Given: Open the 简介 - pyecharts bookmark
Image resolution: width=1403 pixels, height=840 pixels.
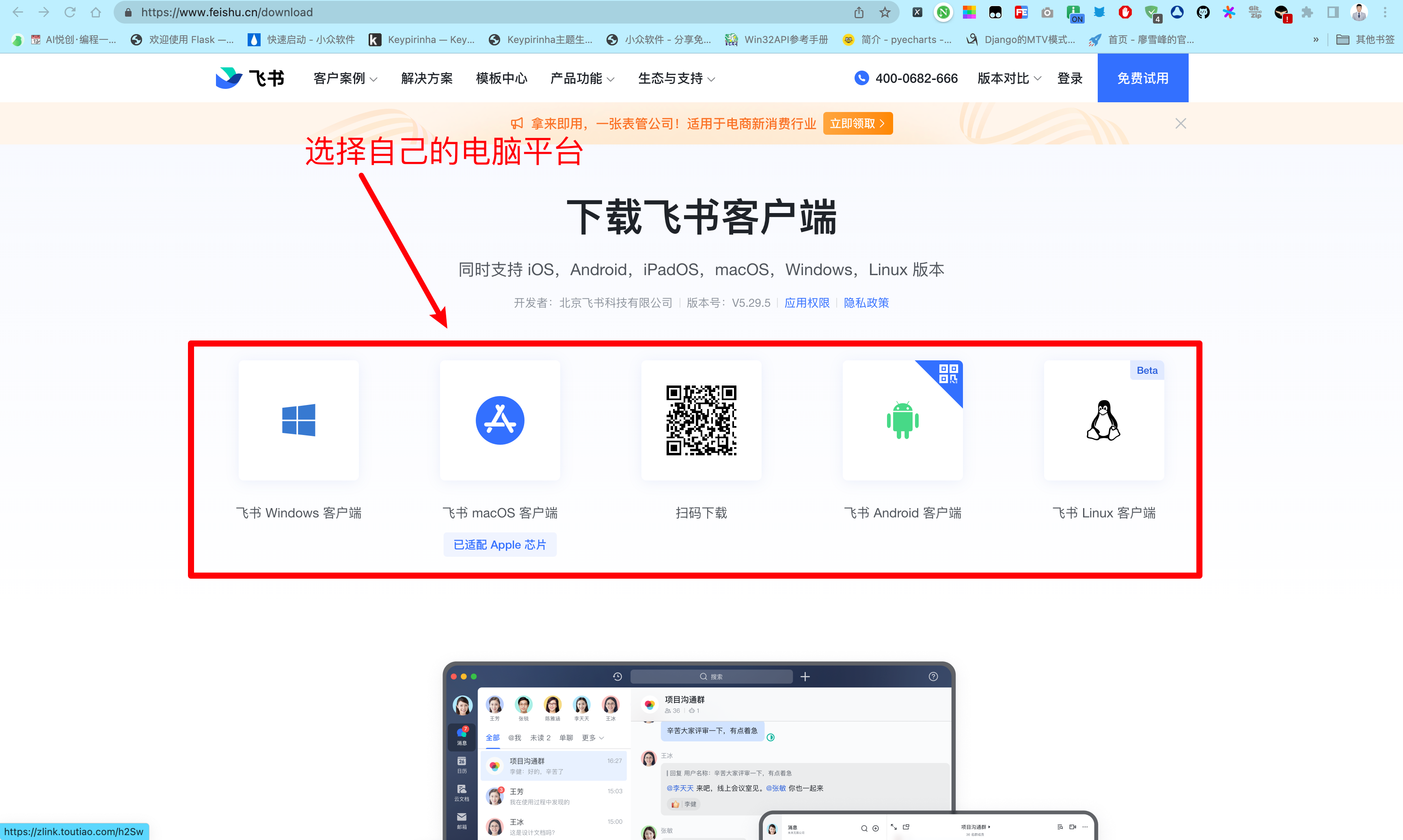Looking at the screenshot, I should pyautogui.click(x=897, y=39).
